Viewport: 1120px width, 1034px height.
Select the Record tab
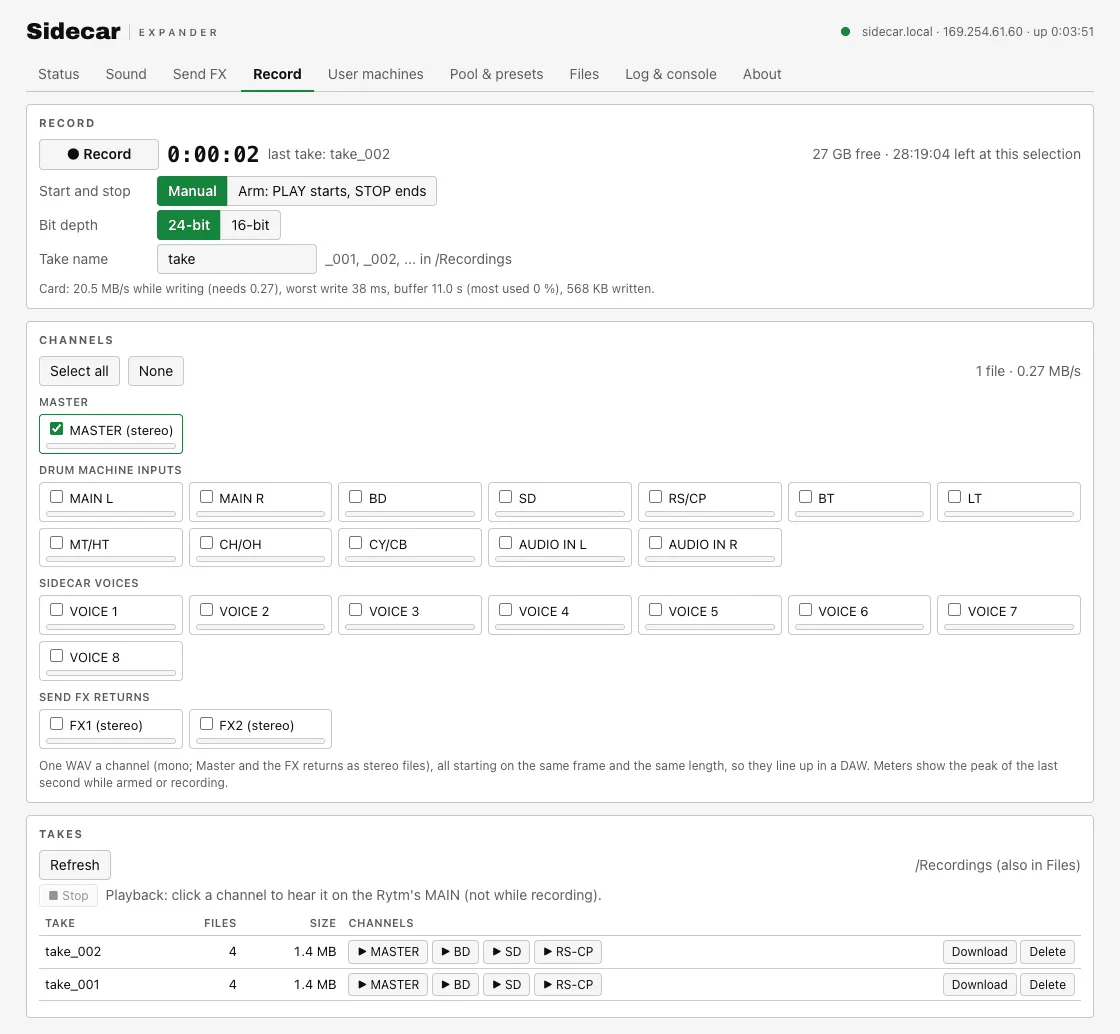coord(277,74)
